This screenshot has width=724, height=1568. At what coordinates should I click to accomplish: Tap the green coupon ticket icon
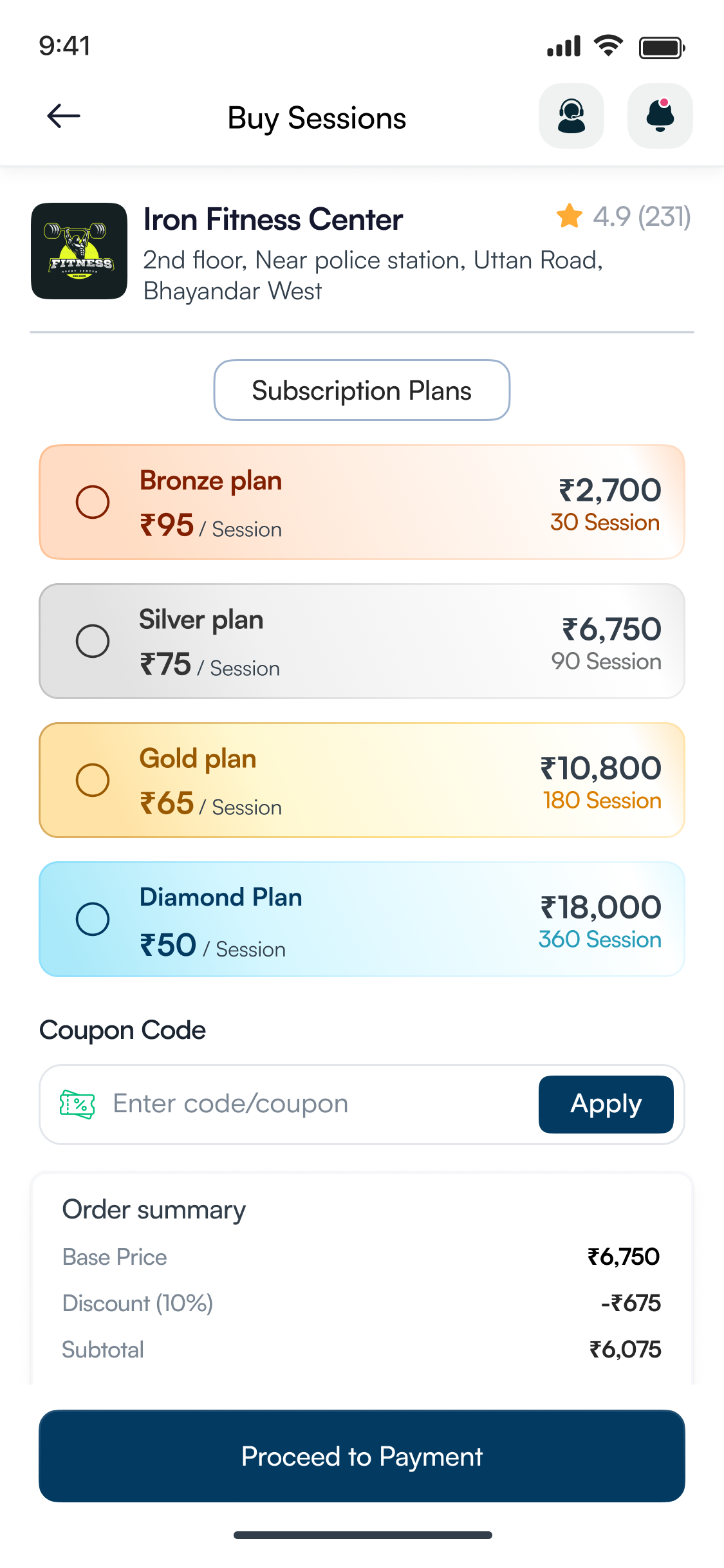[x=77, y=1105]
